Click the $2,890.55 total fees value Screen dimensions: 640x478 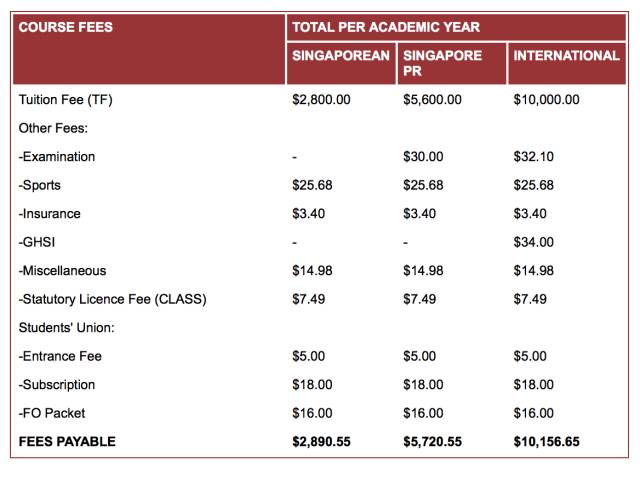[x=324, y=441]
